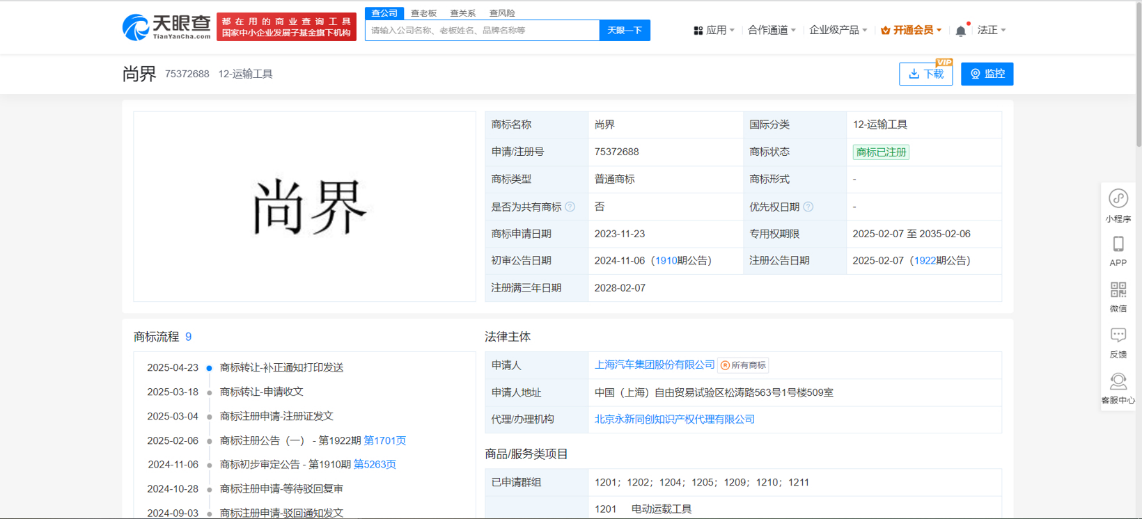This screenshot has height=519, width=1142.
Task: Click the 下载 download button
Action: (x=926, y=74)
